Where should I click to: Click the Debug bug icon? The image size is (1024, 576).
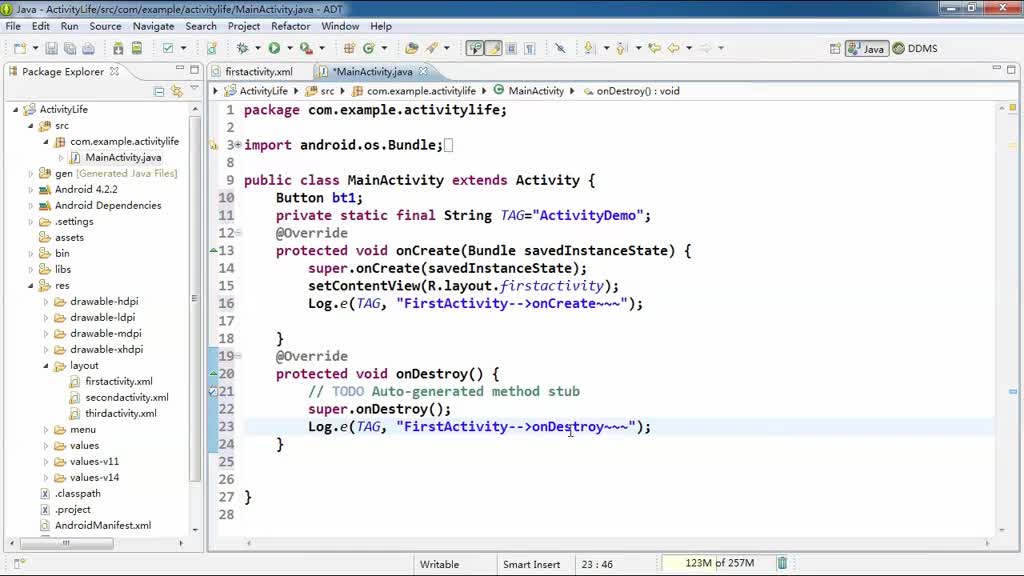(243, 48)
